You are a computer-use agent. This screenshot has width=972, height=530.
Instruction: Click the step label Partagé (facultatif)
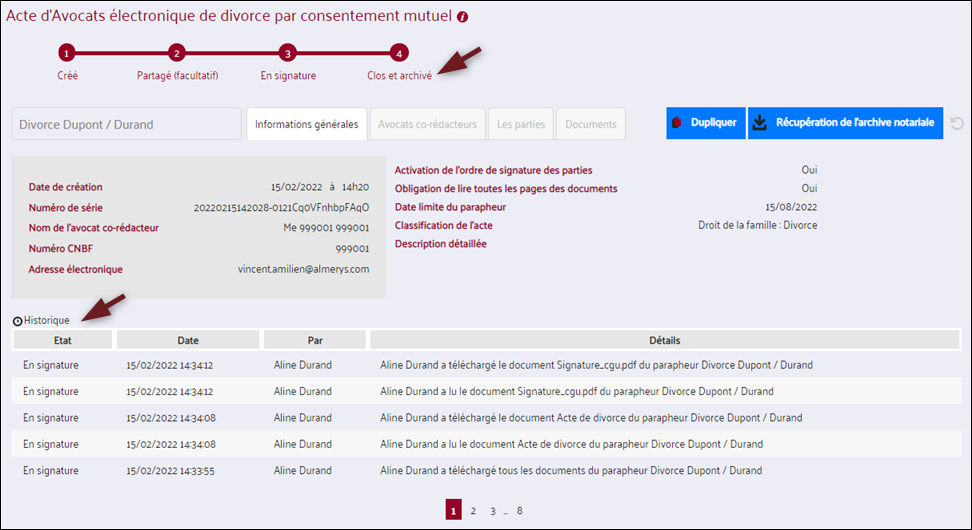[x=177, y=76]
